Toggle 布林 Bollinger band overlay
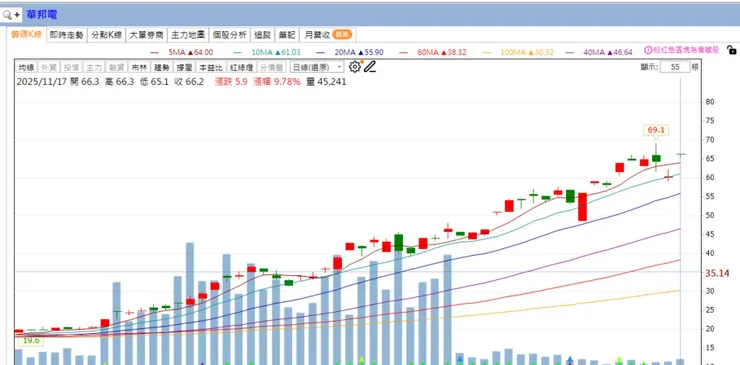 [140, 68]
